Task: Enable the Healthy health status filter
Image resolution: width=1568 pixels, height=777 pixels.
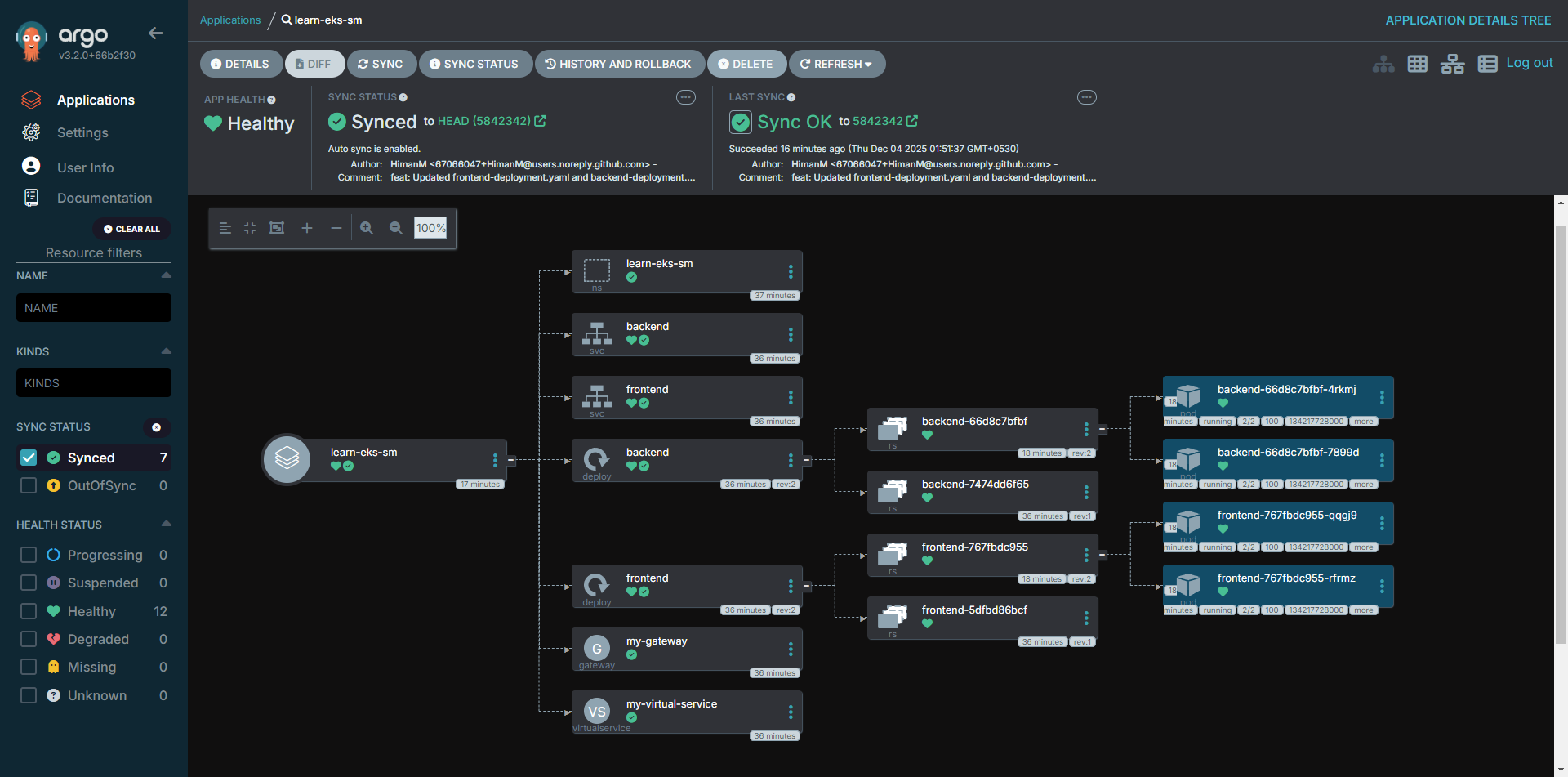Action: coord(28,611)
